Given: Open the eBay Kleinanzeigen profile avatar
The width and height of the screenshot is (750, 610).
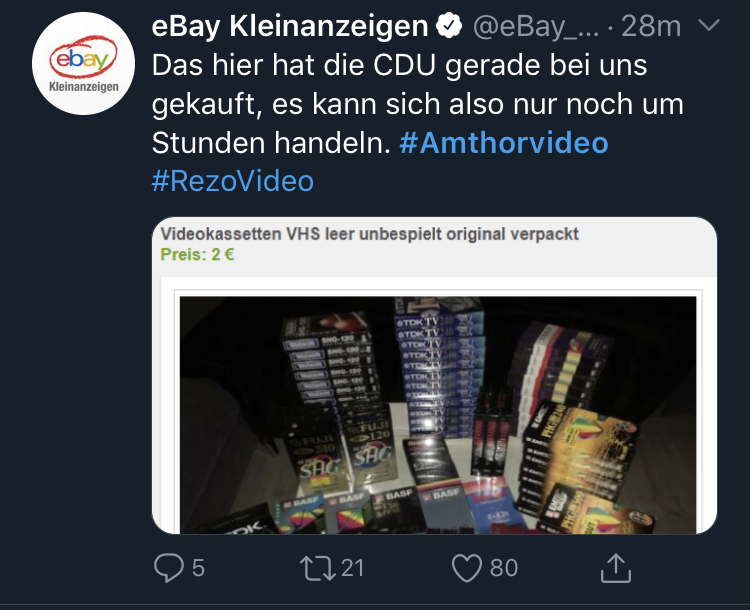Looking at the screenshot, I should click(83, 64).
